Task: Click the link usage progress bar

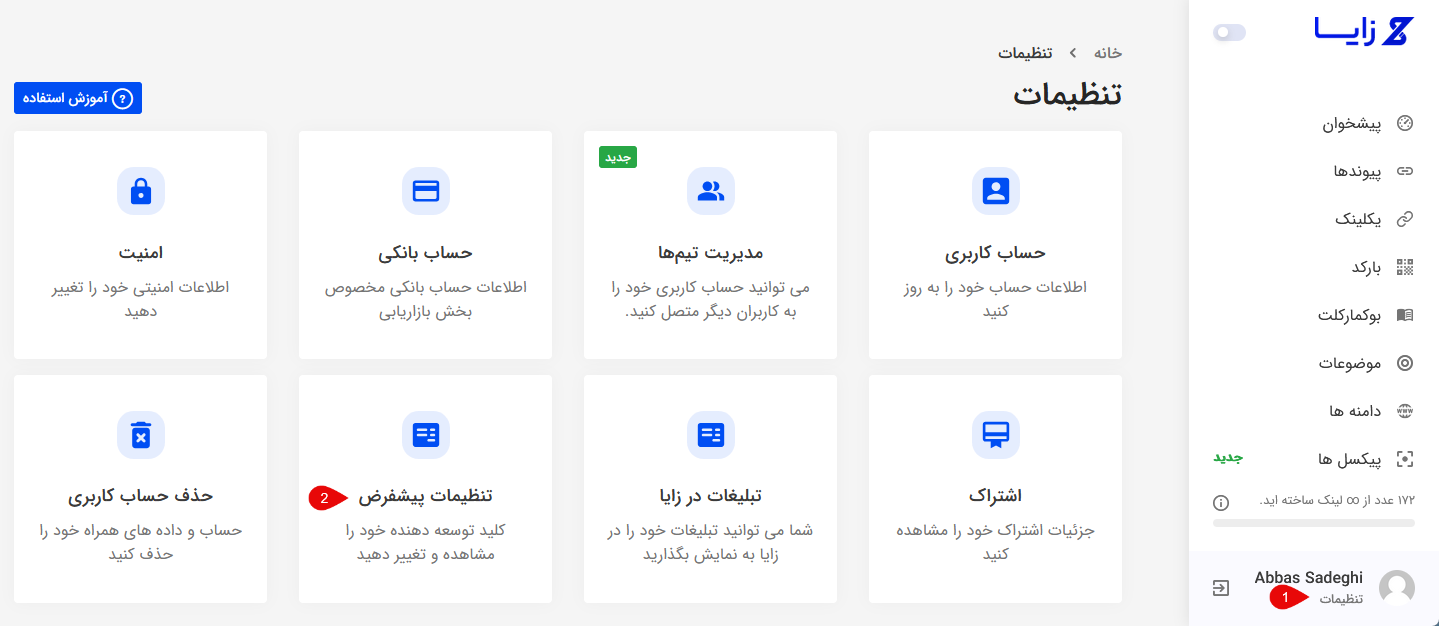Action: click(1313, 523)
